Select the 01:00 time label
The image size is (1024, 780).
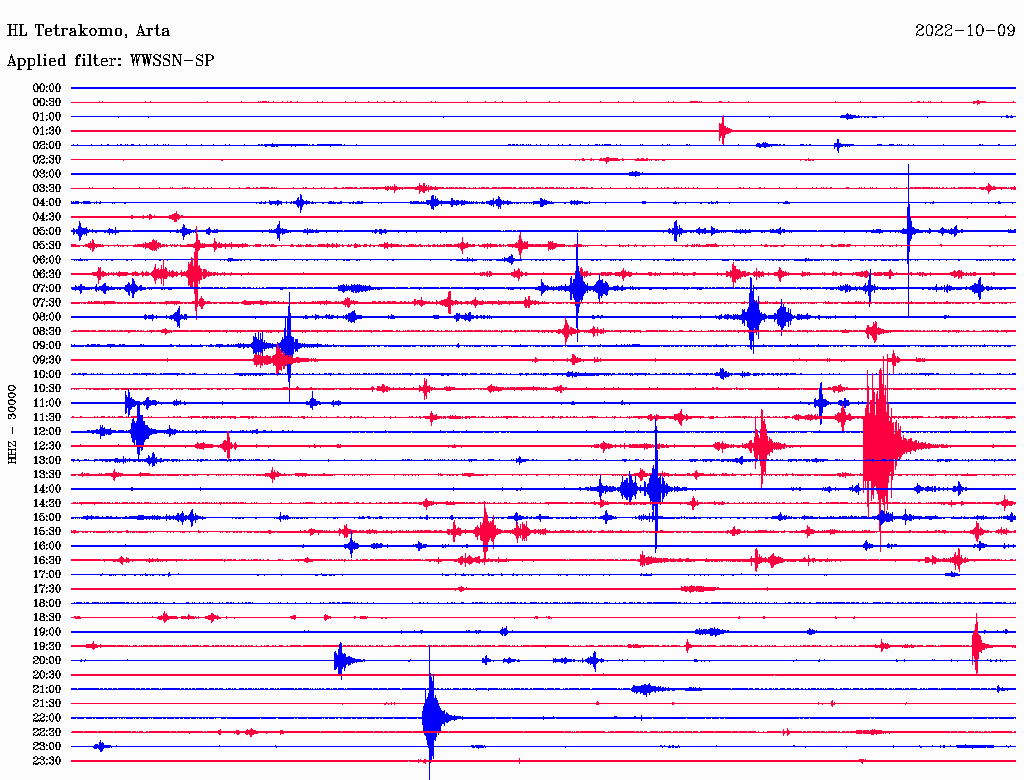[47, 116]
